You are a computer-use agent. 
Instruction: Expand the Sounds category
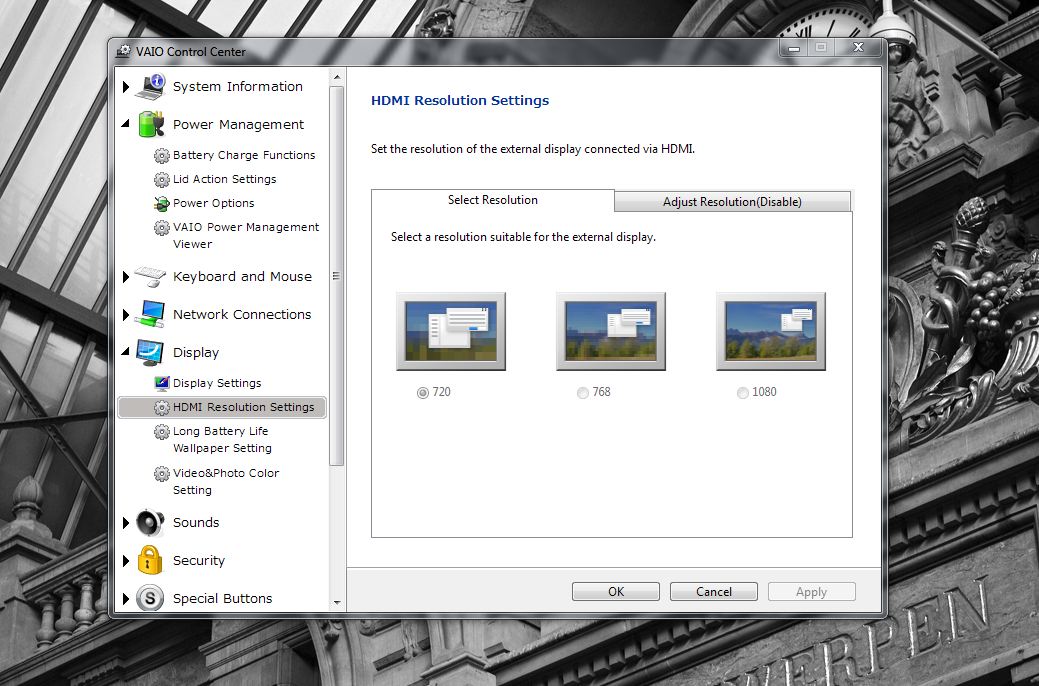(x=126, y=522)
